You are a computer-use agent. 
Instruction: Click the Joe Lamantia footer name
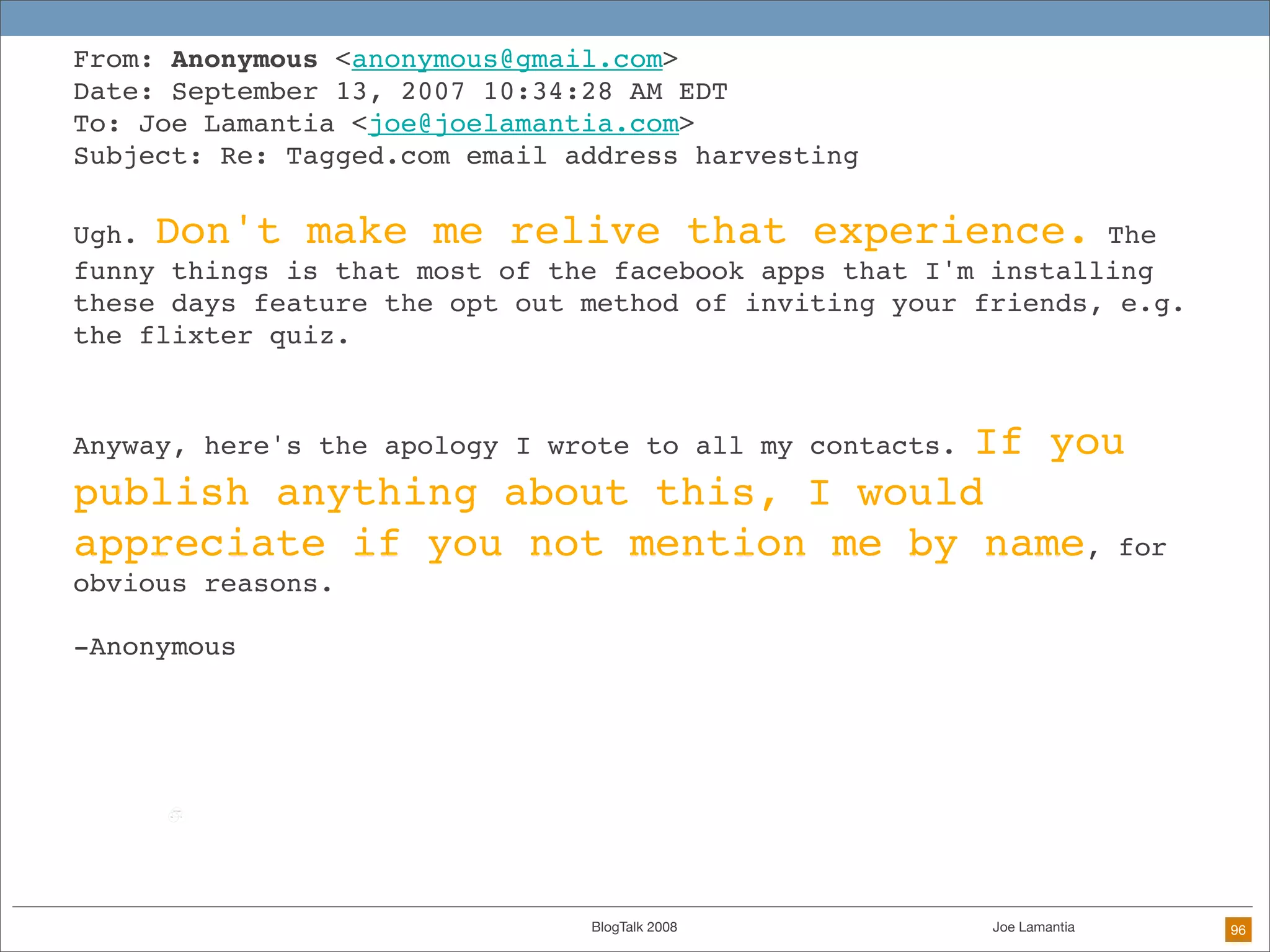tap(1033, 927)
